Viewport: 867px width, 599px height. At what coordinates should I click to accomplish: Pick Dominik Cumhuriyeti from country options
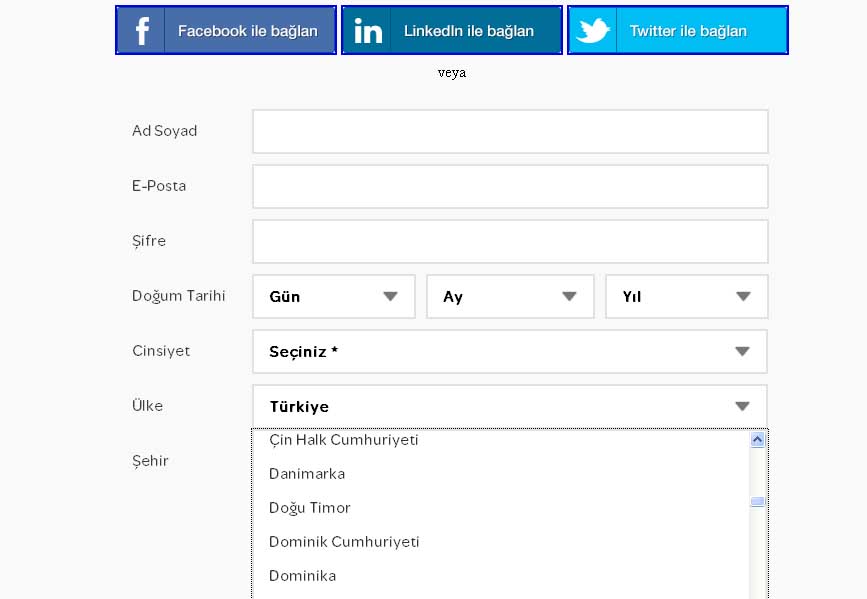(344, 542)
